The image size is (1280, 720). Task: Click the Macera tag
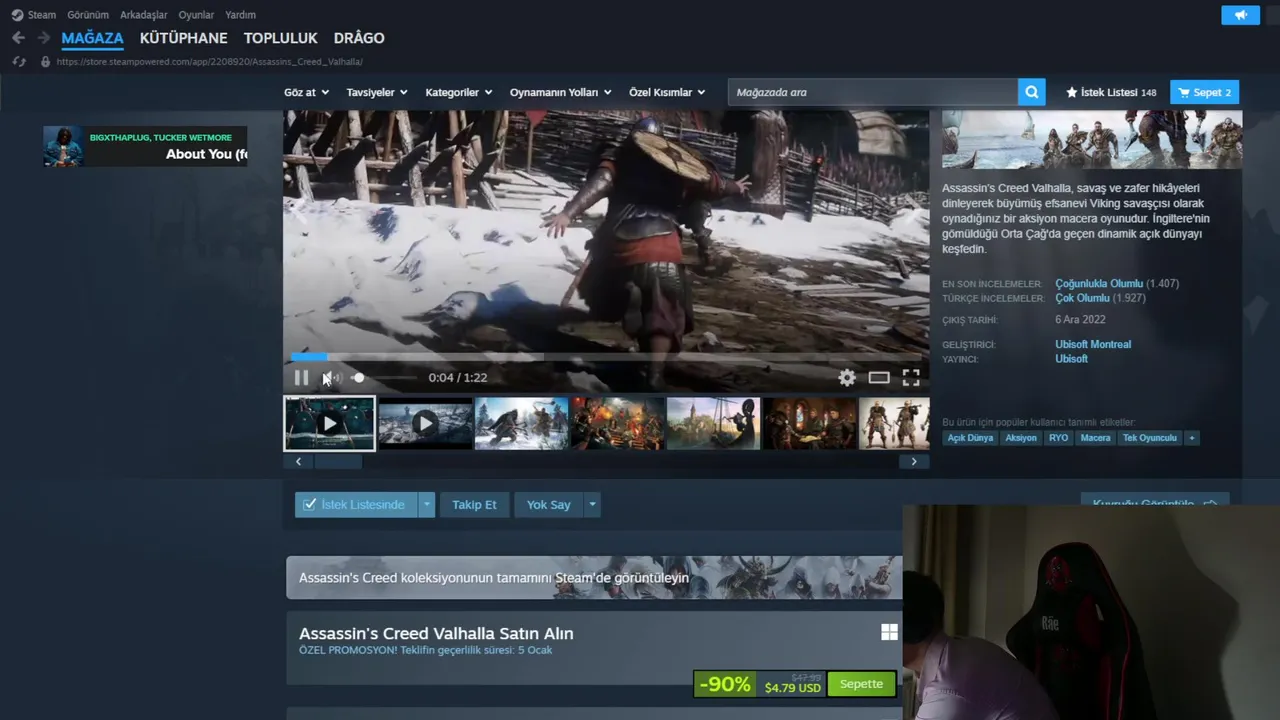click(x=1095, y=438)
